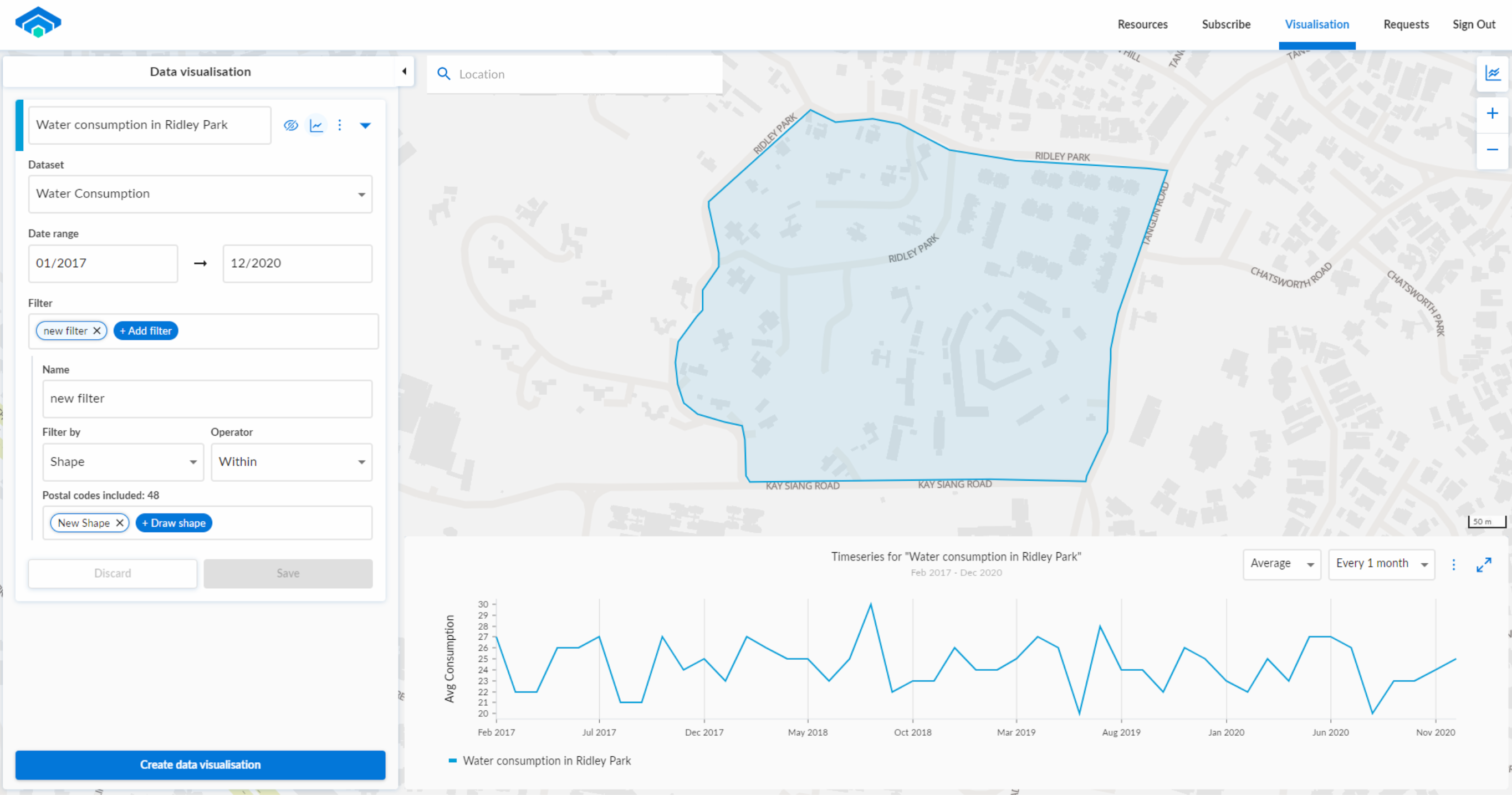Open the Every 1 month interval dropdown
Image resolution: width=1512 pixels, height=795 pixels.
click(x=1382, y=564)
